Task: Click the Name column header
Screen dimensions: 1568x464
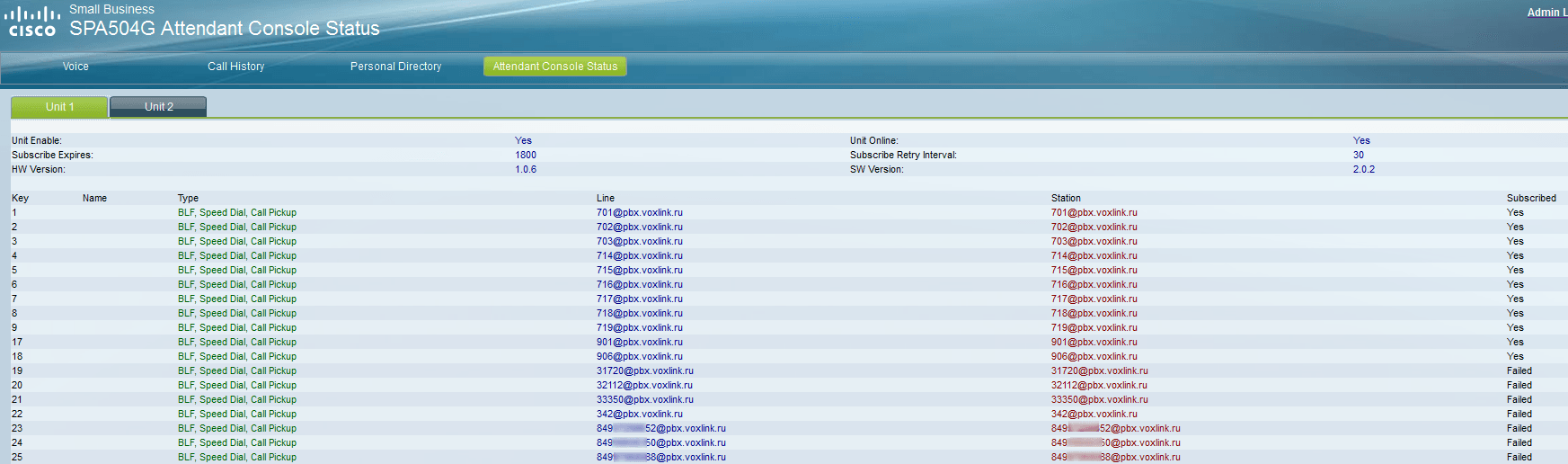Action: tap(94, 198)
